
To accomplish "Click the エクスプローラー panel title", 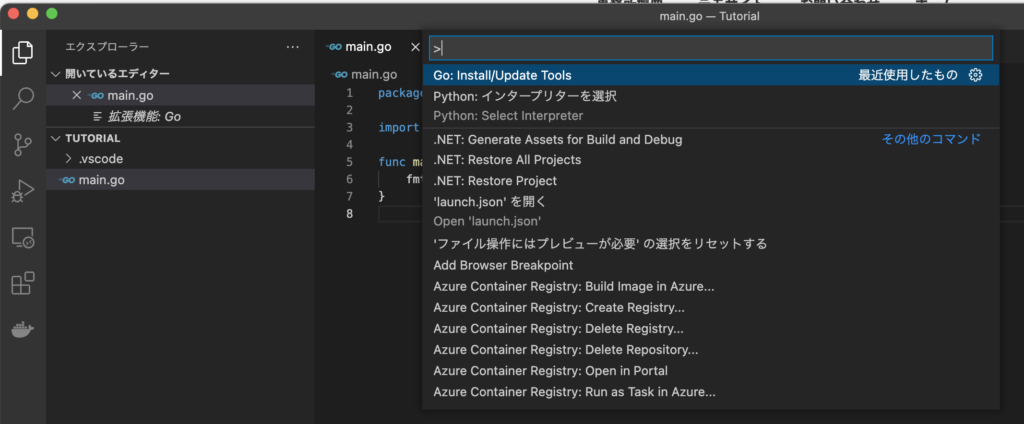I will pyautogui.click(x=107, y=47).
